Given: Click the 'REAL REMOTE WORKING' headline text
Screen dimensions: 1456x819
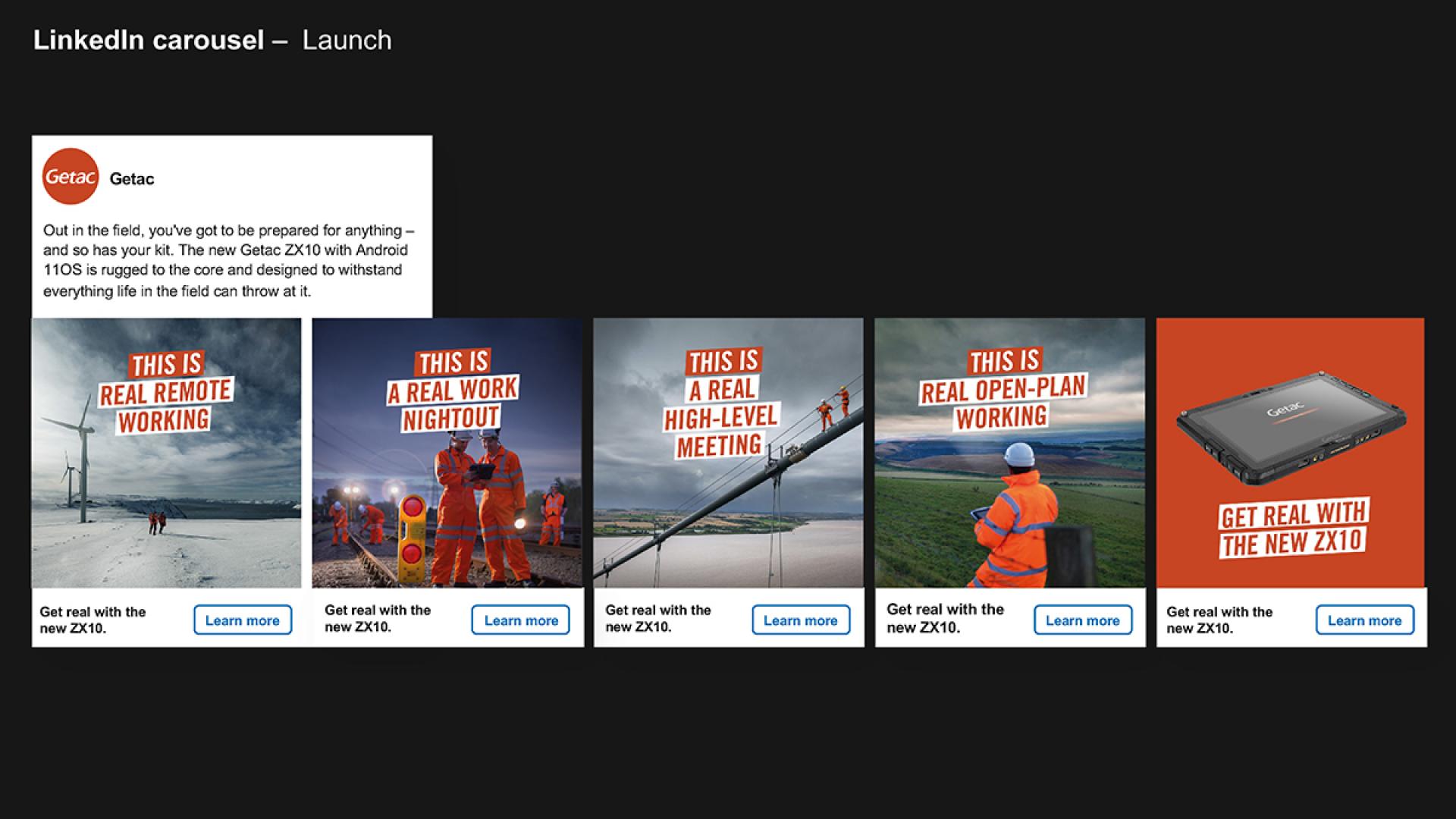Looking at the screenshot, I should tap(165, 406).
